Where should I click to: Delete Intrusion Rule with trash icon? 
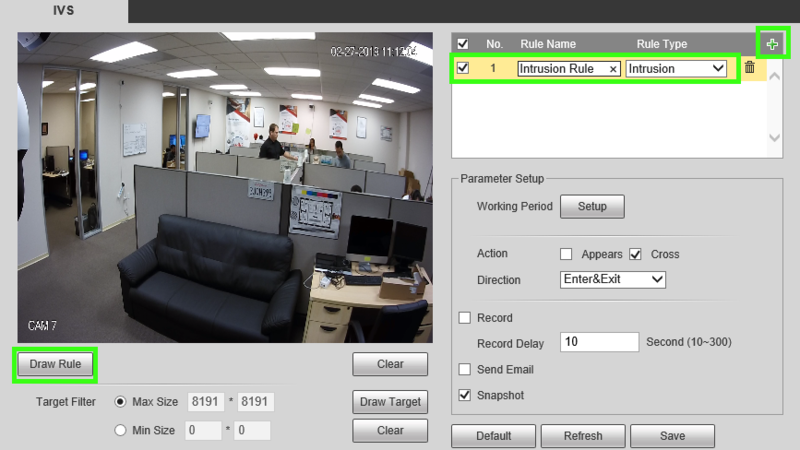pos(749,67)
